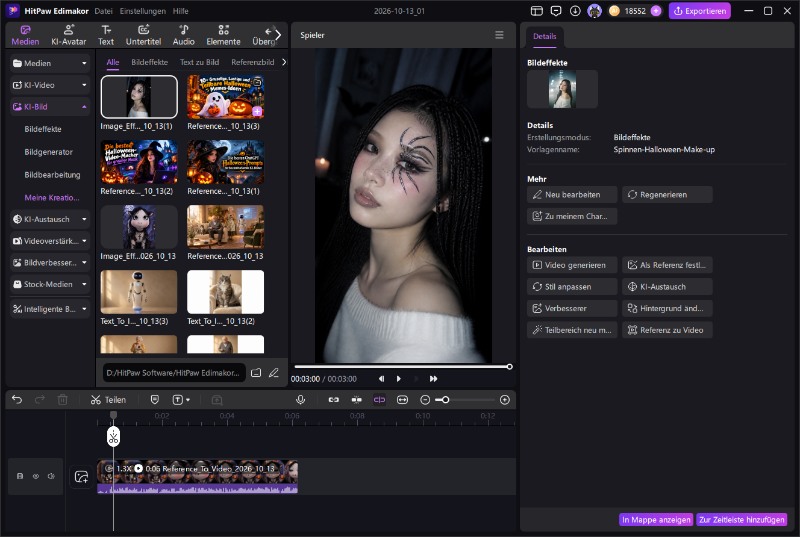Viewport: 800px width, 537px height.
Task: Click the Reference_To_Video clip on timeline
Action: [197, 476]
